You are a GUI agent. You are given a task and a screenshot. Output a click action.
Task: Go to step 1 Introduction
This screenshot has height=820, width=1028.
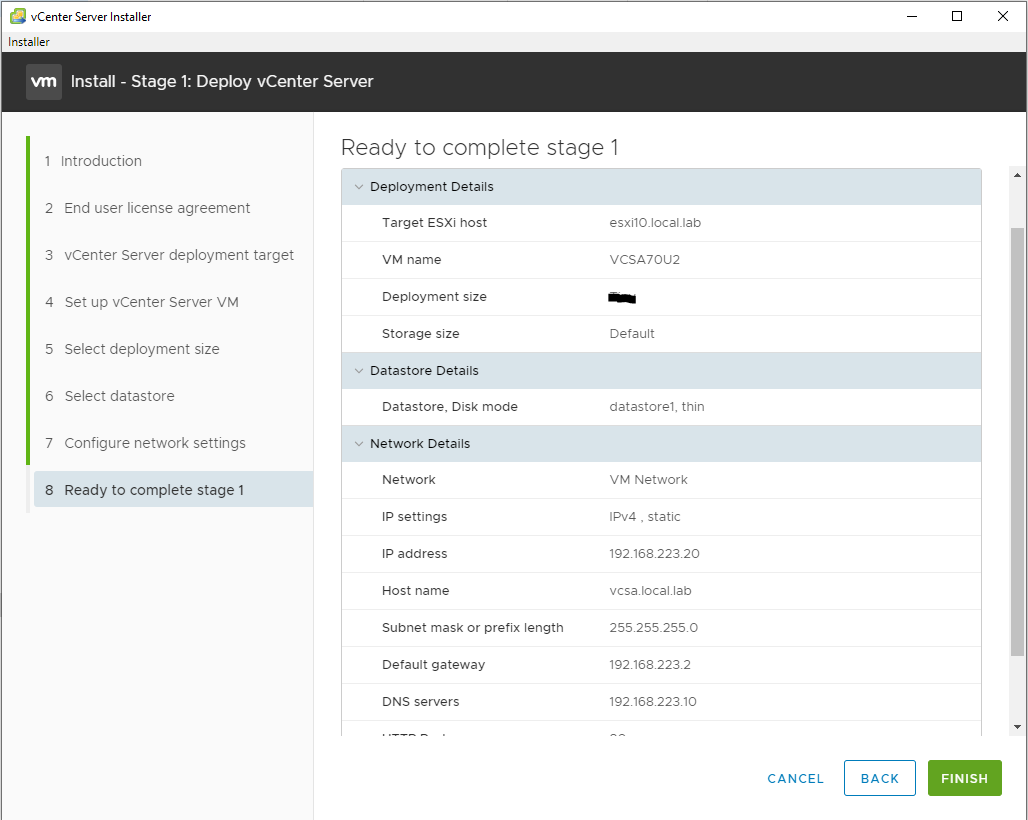click(93, 161)
